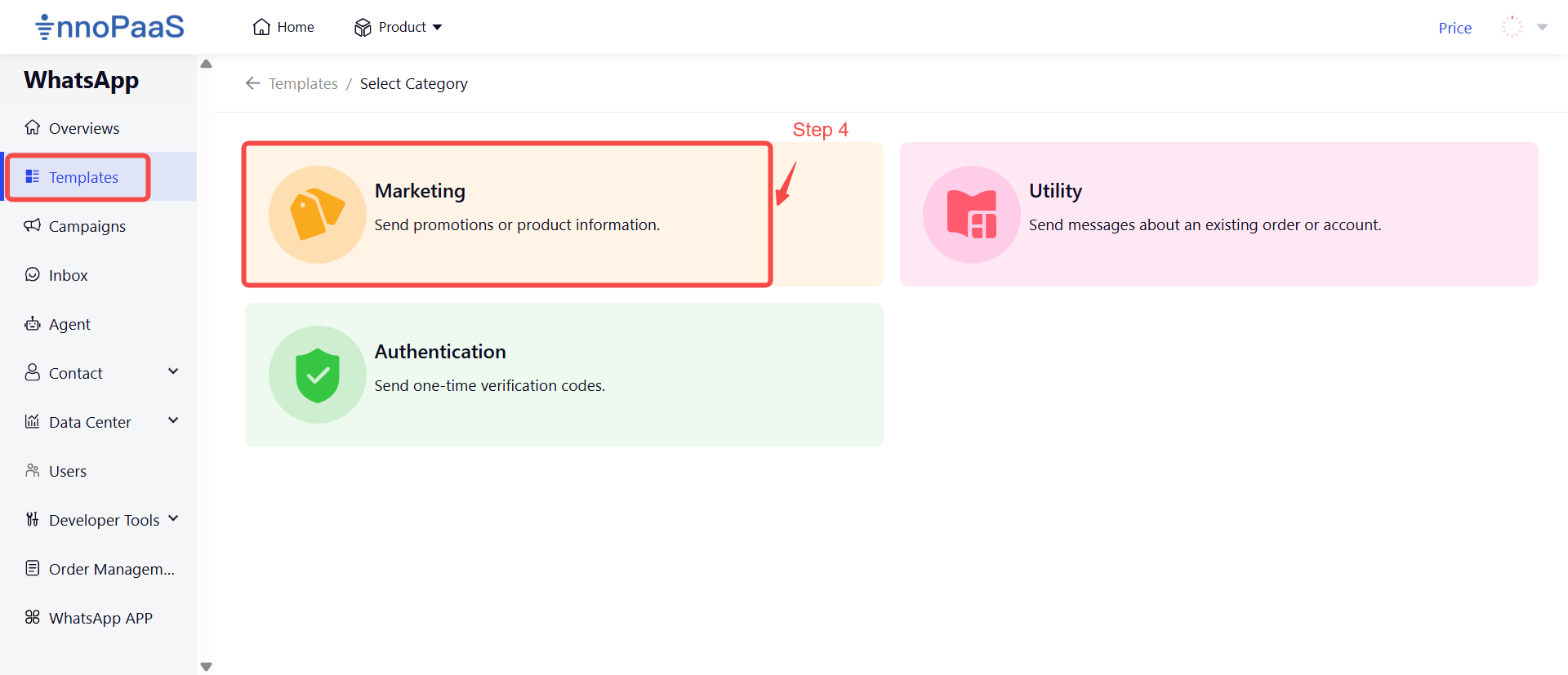The height and width of the screenshot is (675, 1568).
Task: Choose the Authentication category title
Action: 440,352
